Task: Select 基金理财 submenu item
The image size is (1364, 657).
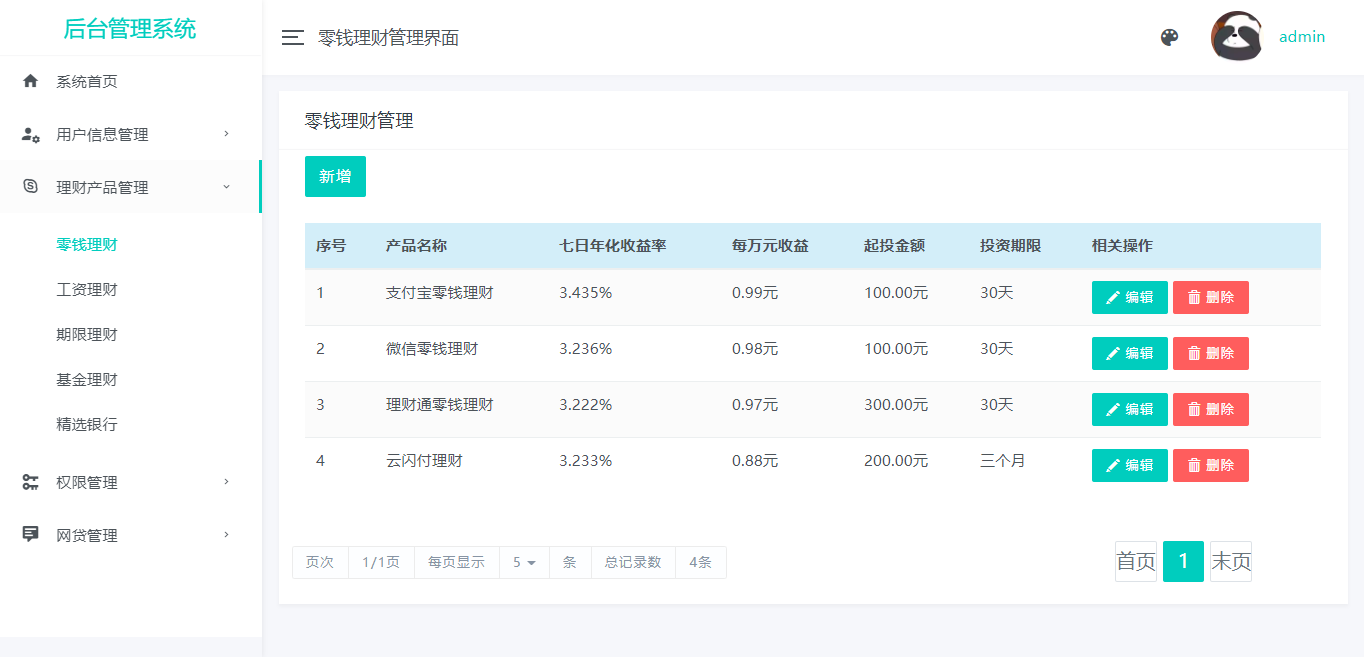Action: 87,379
